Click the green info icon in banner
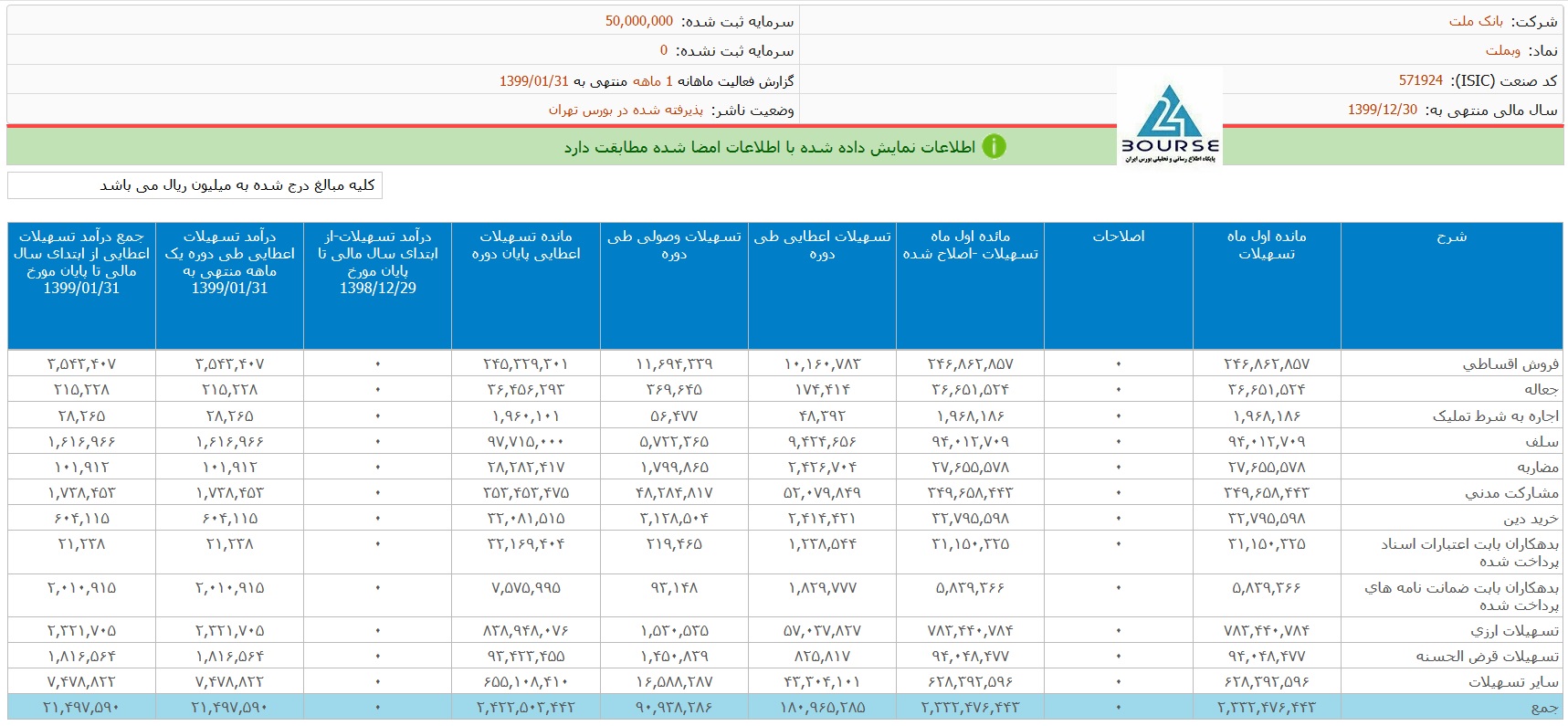1568x726 pixels. coord(994,146)
